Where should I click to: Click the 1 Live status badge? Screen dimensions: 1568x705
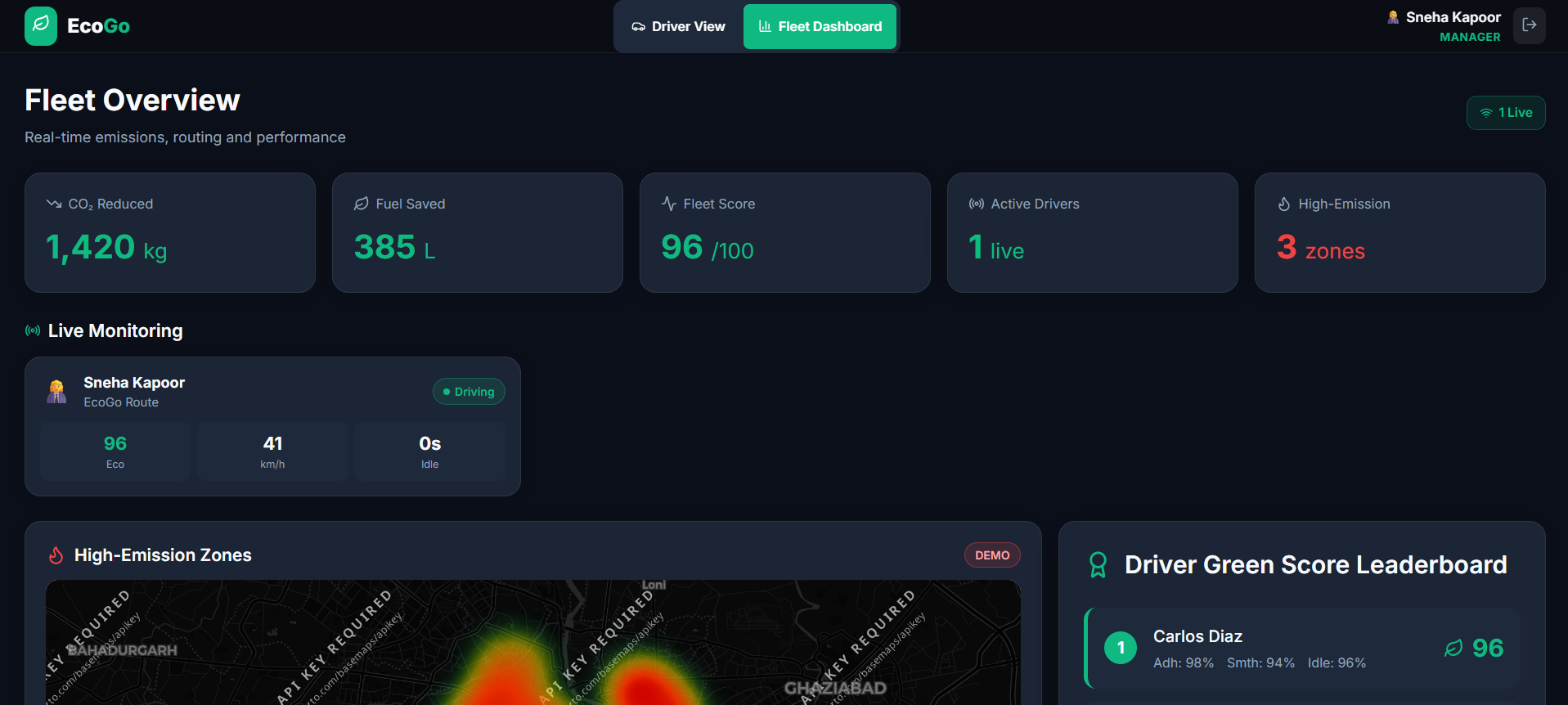click(1506, 113)
